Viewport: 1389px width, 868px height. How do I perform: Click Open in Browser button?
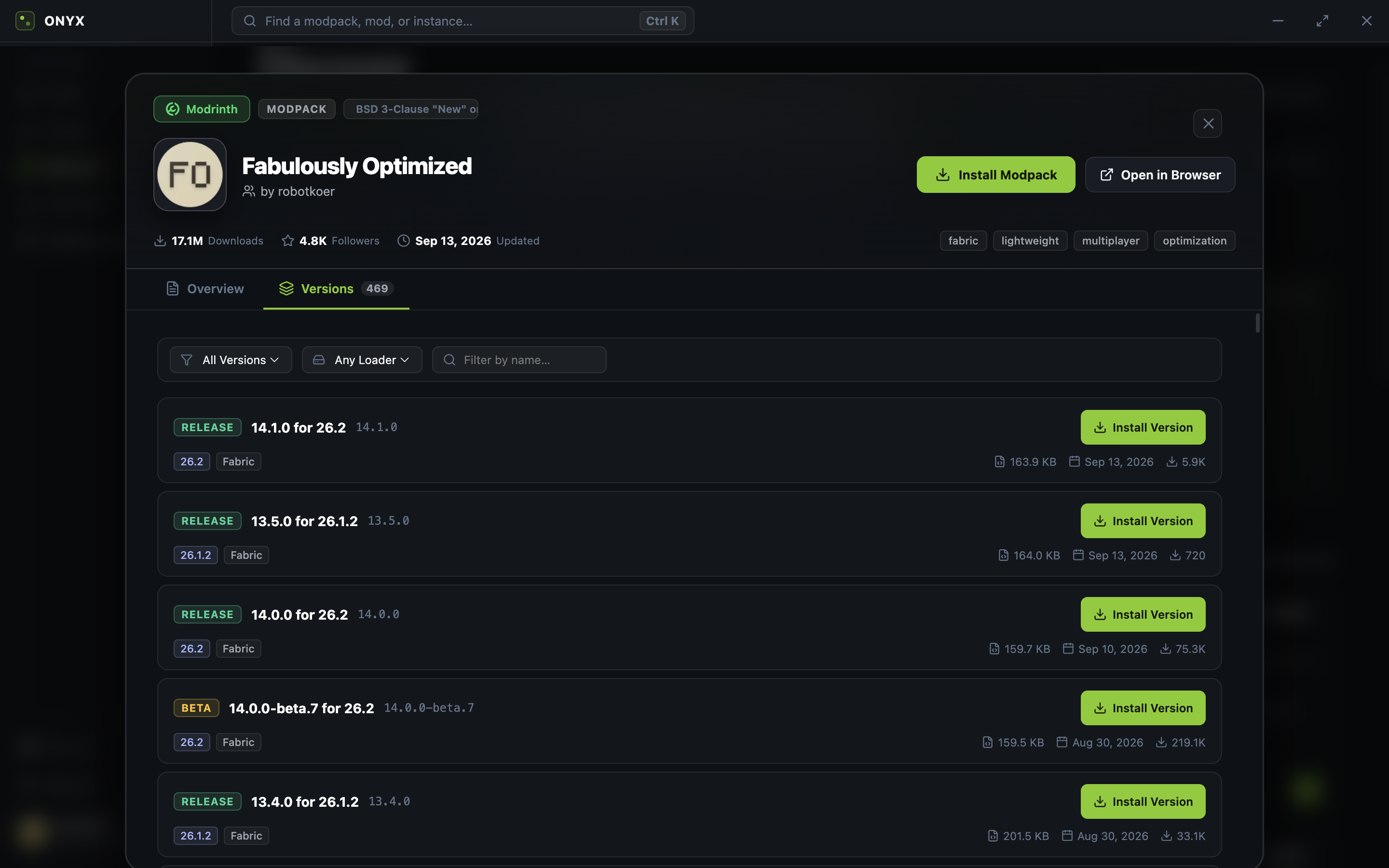(x=1160, y=175)
